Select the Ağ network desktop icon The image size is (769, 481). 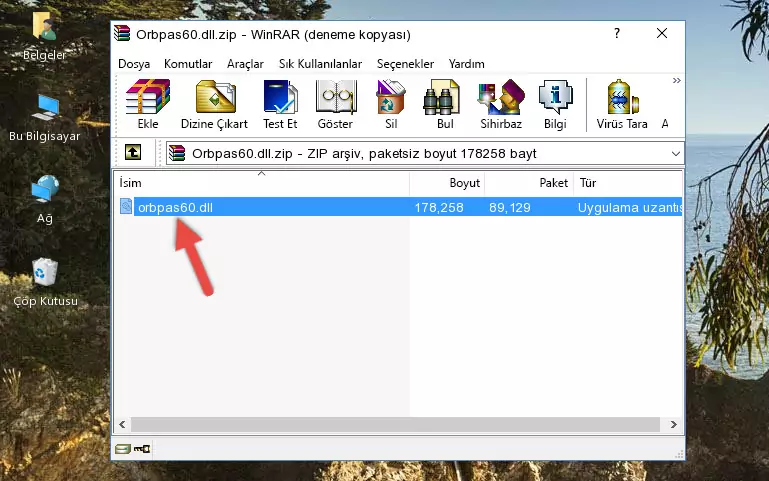[45, 199]
